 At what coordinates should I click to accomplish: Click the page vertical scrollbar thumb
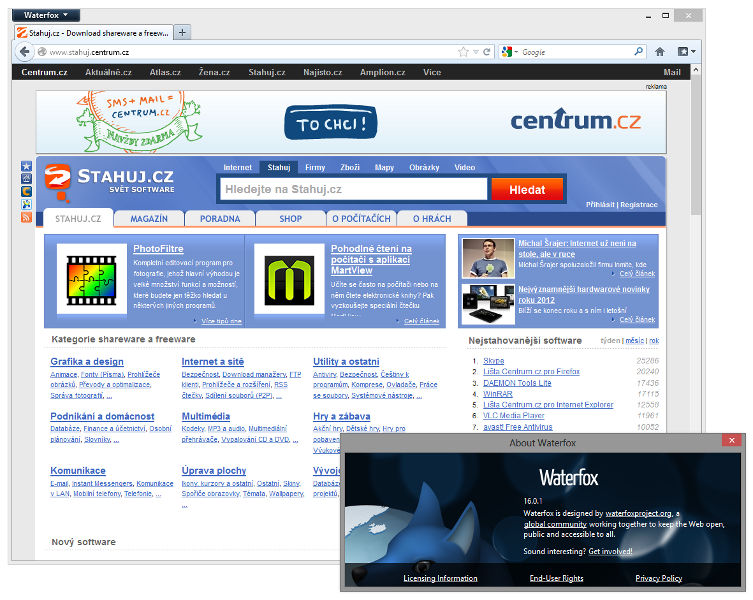[x=695, y=144]
